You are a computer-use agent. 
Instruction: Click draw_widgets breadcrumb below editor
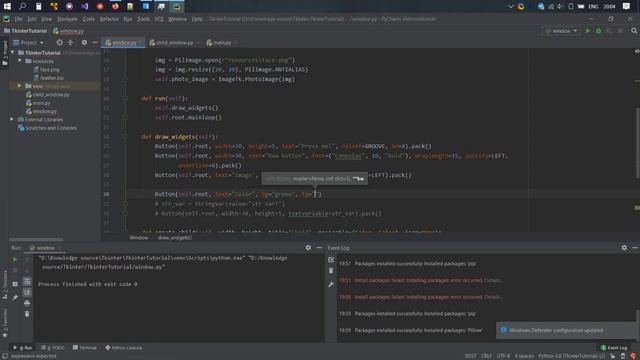tap(174, 238)
